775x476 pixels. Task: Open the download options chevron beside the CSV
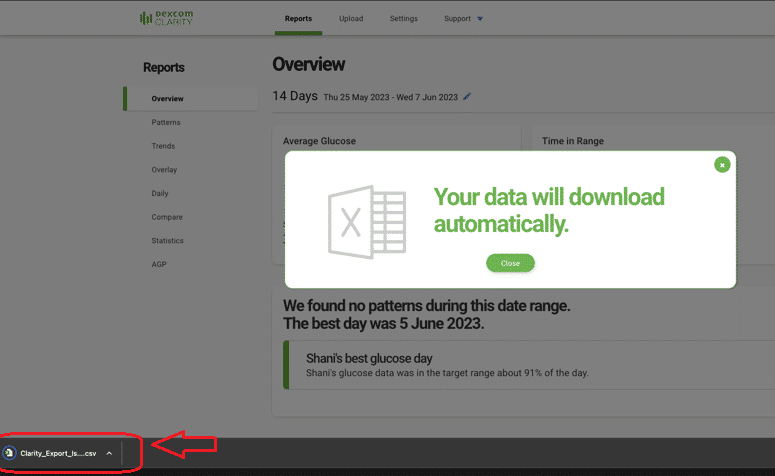(109, 453)
